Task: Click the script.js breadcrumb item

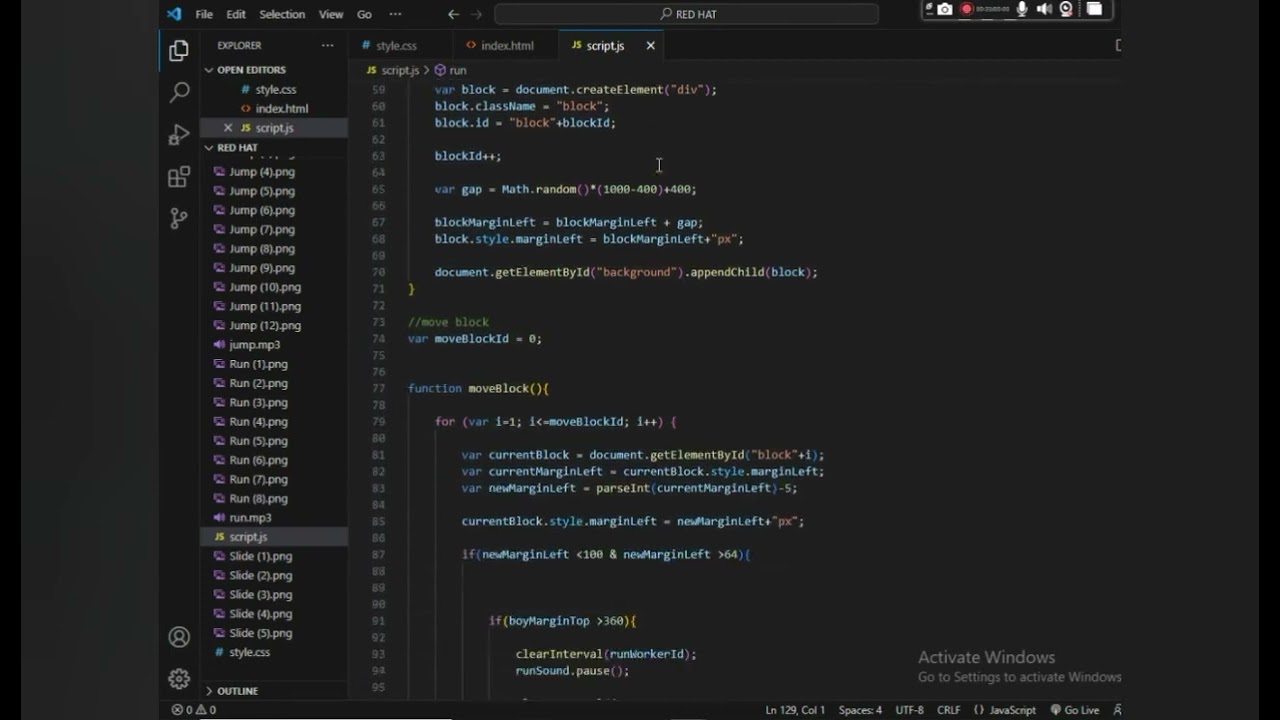Action: coord(393,70)
